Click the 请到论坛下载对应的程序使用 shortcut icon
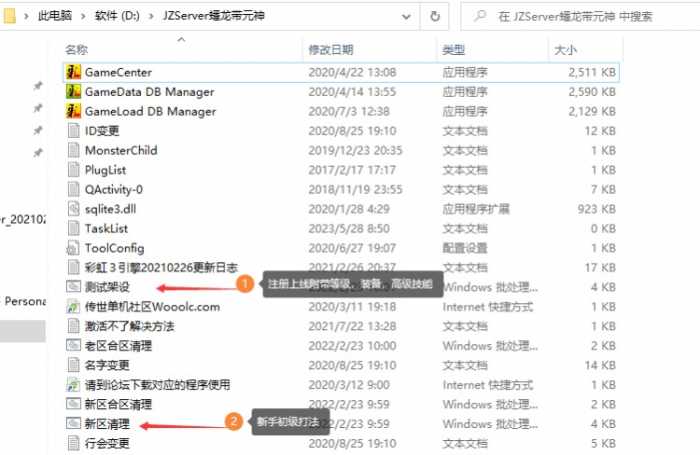The image size is (700, 455). [x=73, y=384]
